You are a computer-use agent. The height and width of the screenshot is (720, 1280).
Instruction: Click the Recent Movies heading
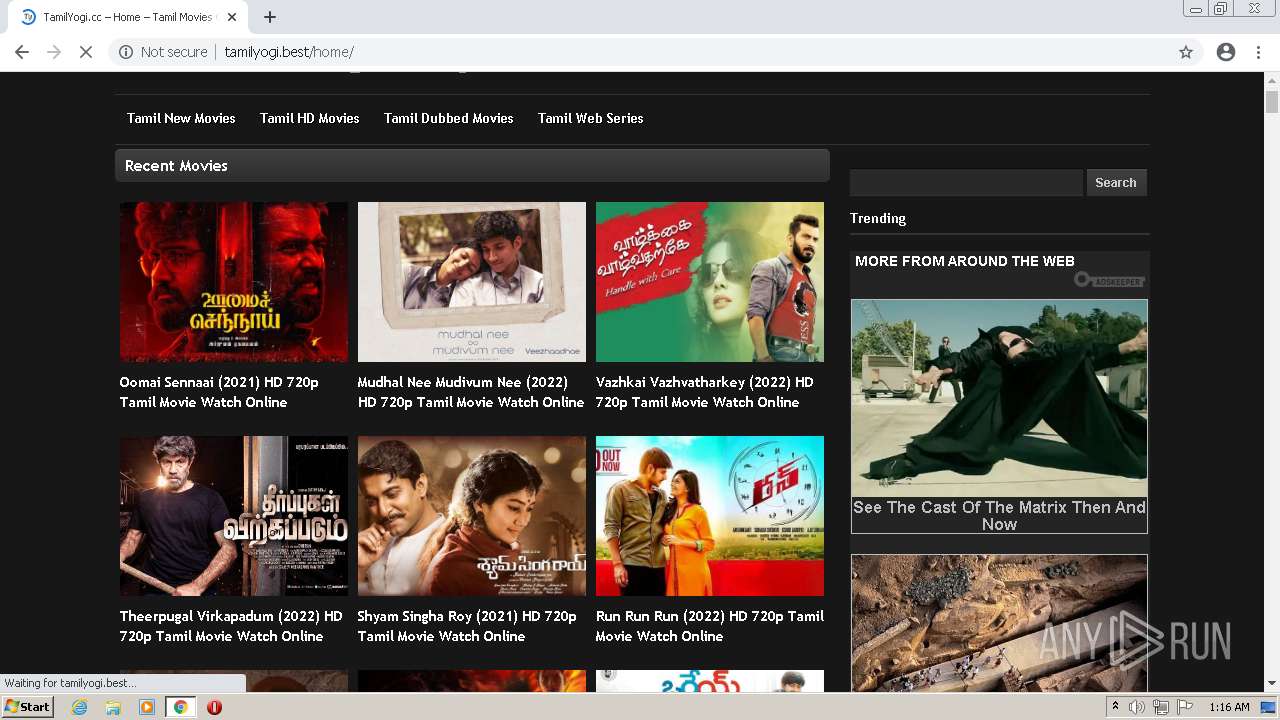click(176, 166)
